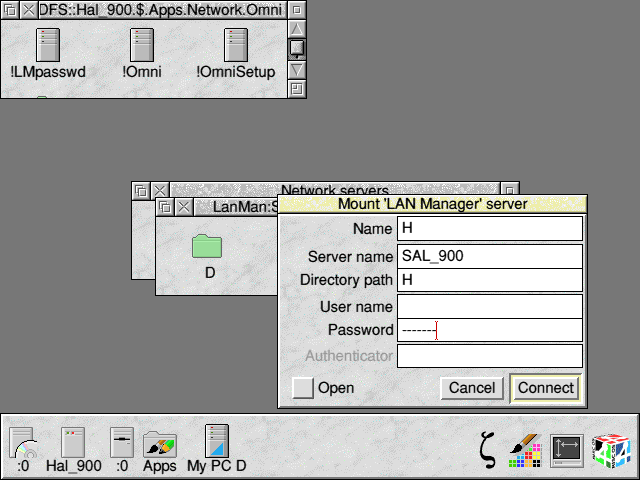Click the Mount 'LAN Manager' server title bar

point(433,204)
